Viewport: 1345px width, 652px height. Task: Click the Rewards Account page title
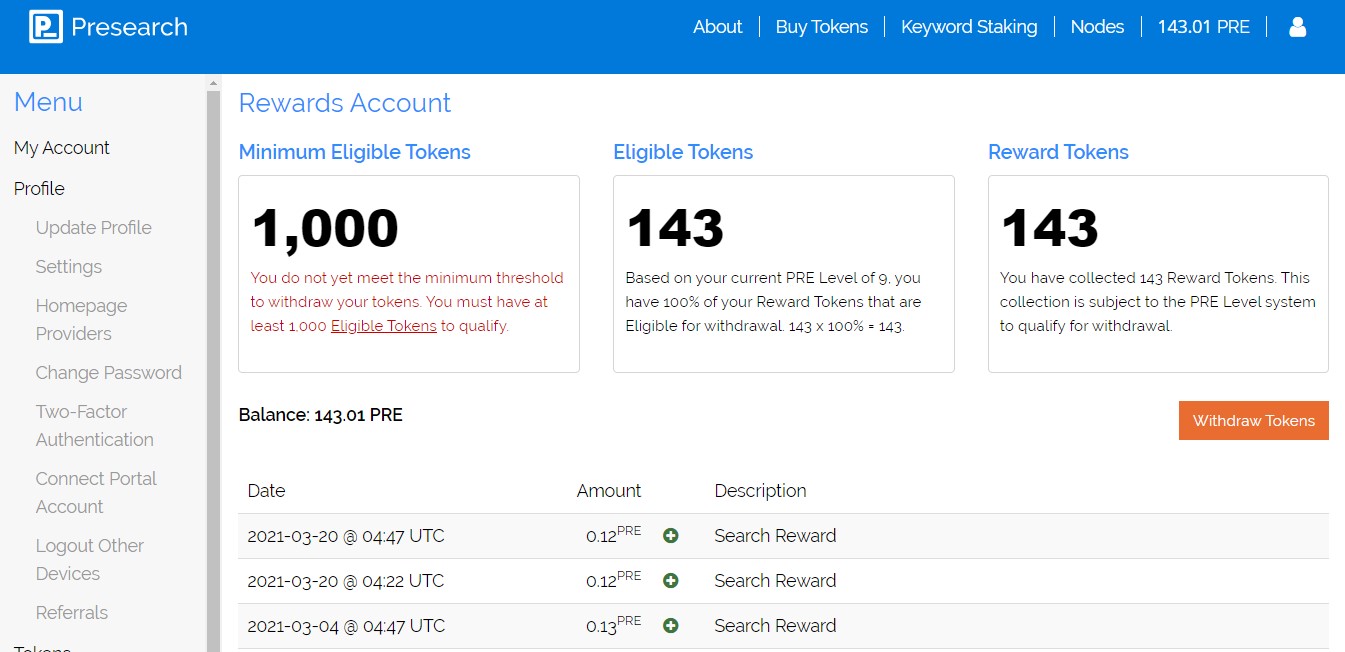click(345, 103)
